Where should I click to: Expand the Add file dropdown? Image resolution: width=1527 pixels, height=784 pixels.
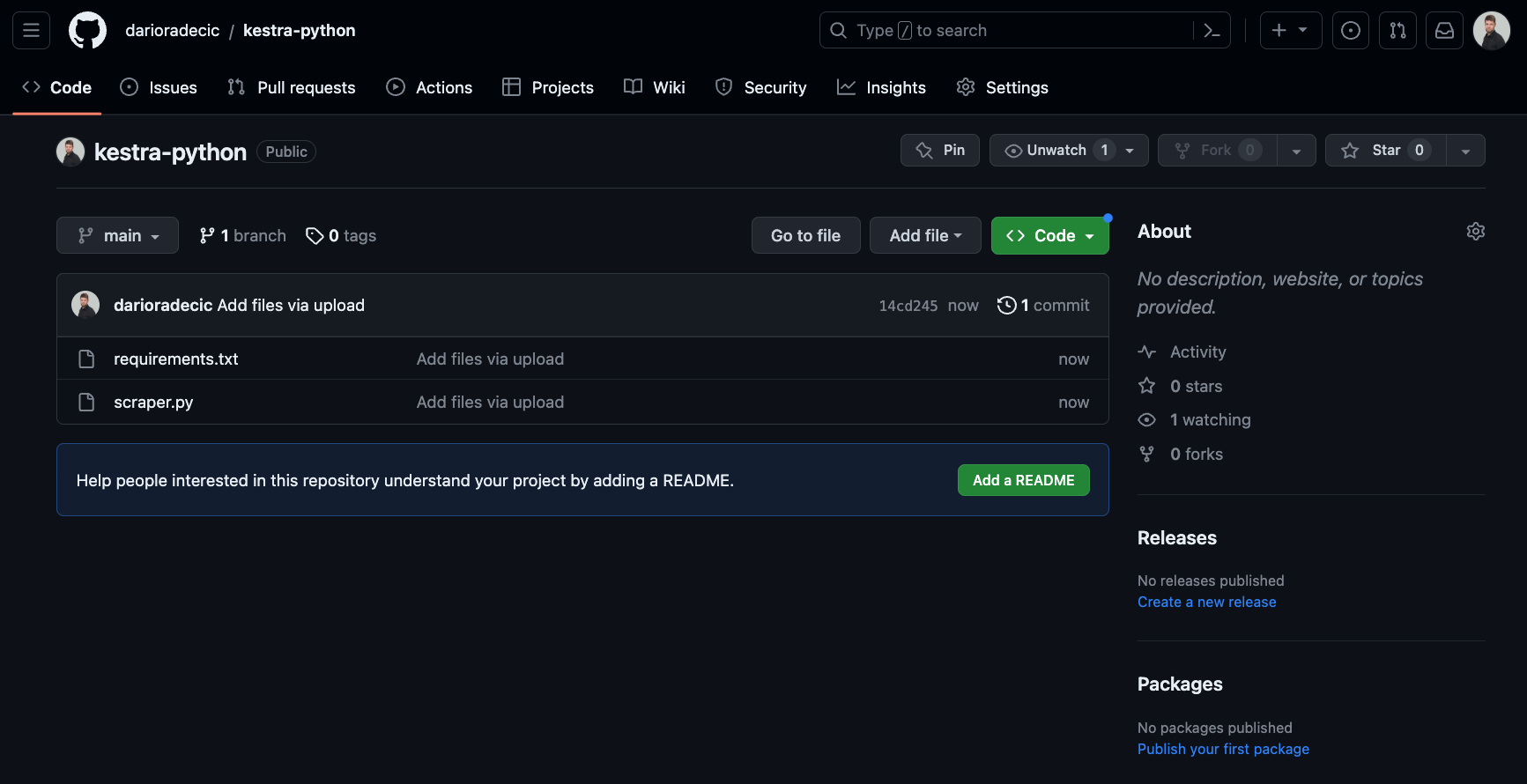925,235
